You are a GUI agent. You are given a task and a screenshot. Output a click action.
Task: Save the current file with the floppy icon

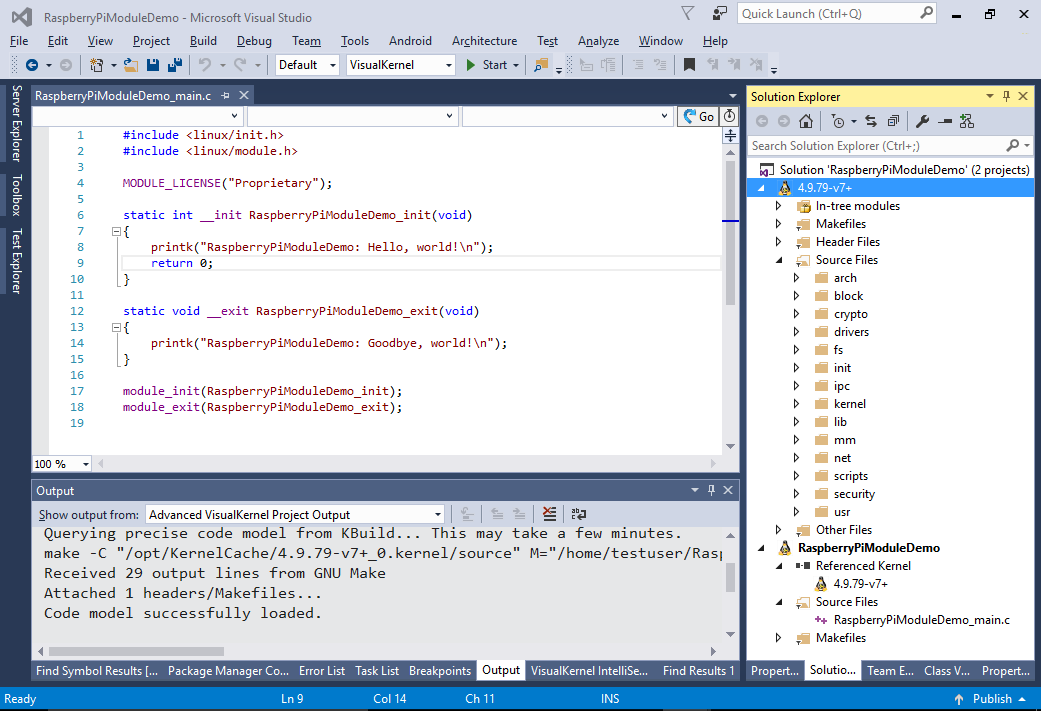(153, 65)
